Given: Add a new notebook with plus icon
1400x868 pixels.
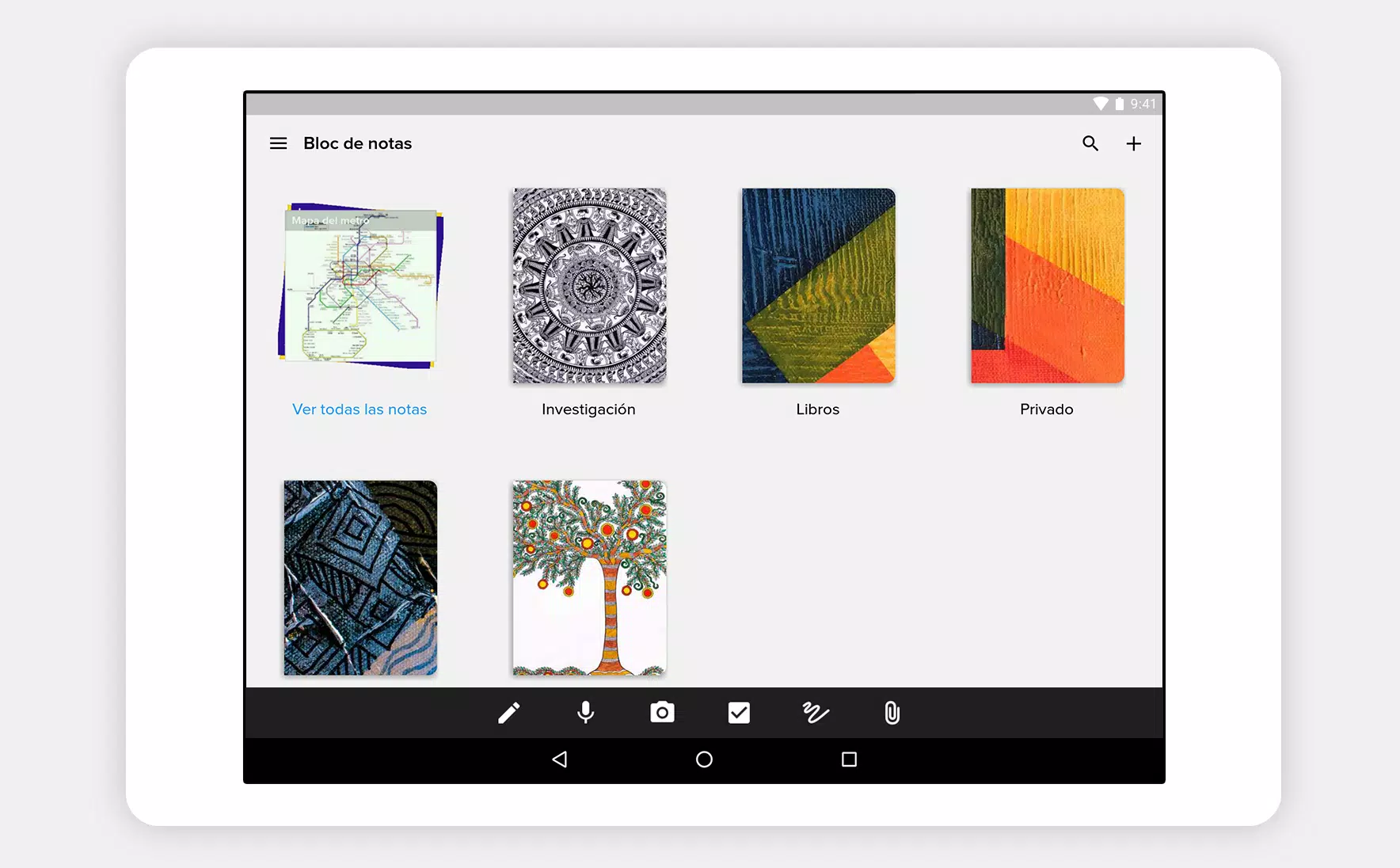Looking at the screenshot, I should [x=1134, y=143].
